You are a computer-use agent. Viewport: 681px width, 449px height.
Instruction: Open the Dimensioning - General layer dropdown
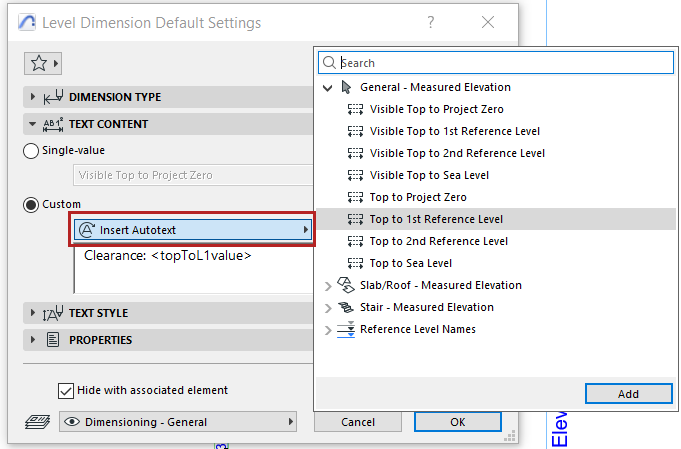click(179, 422)
